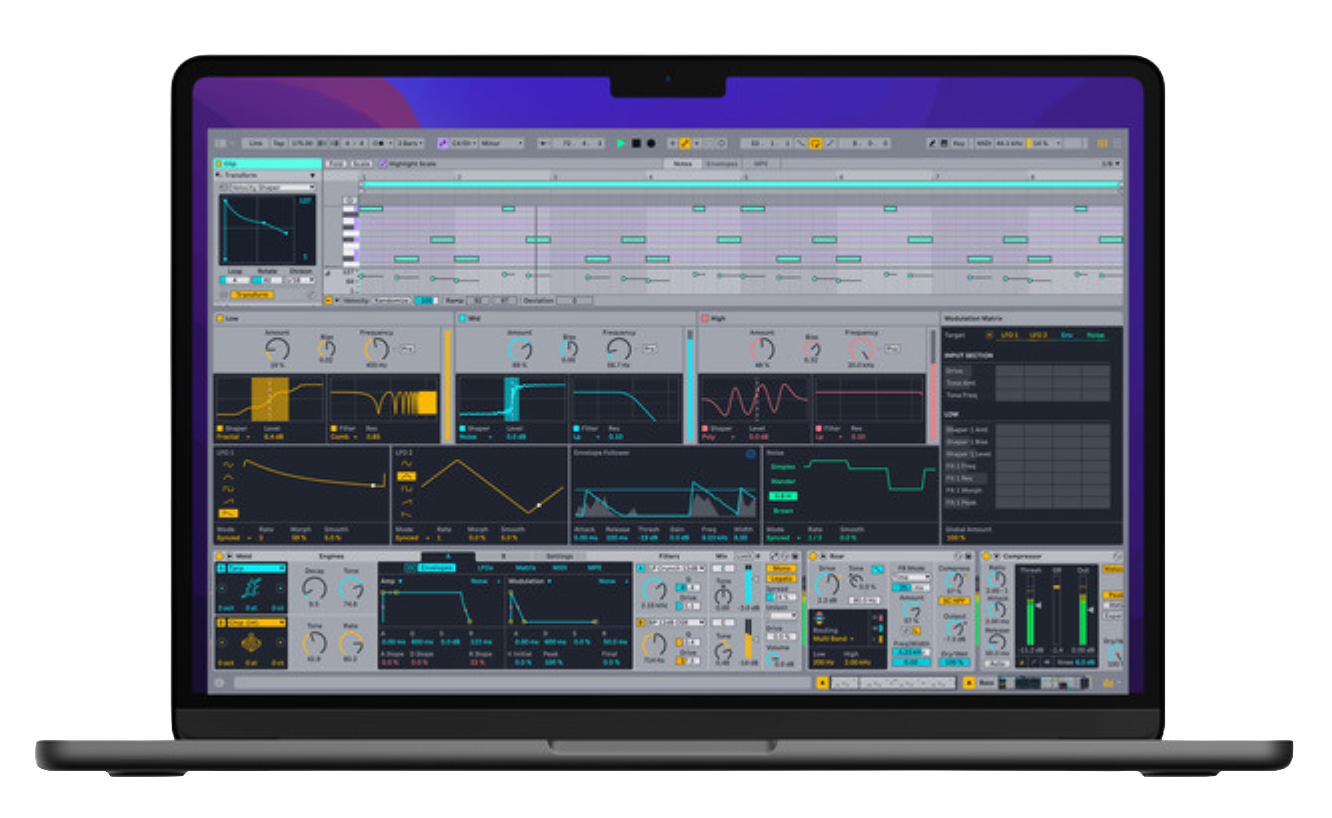Toggle the Meld device activator
The image size is (1332, 818).
tap(220, 556)
